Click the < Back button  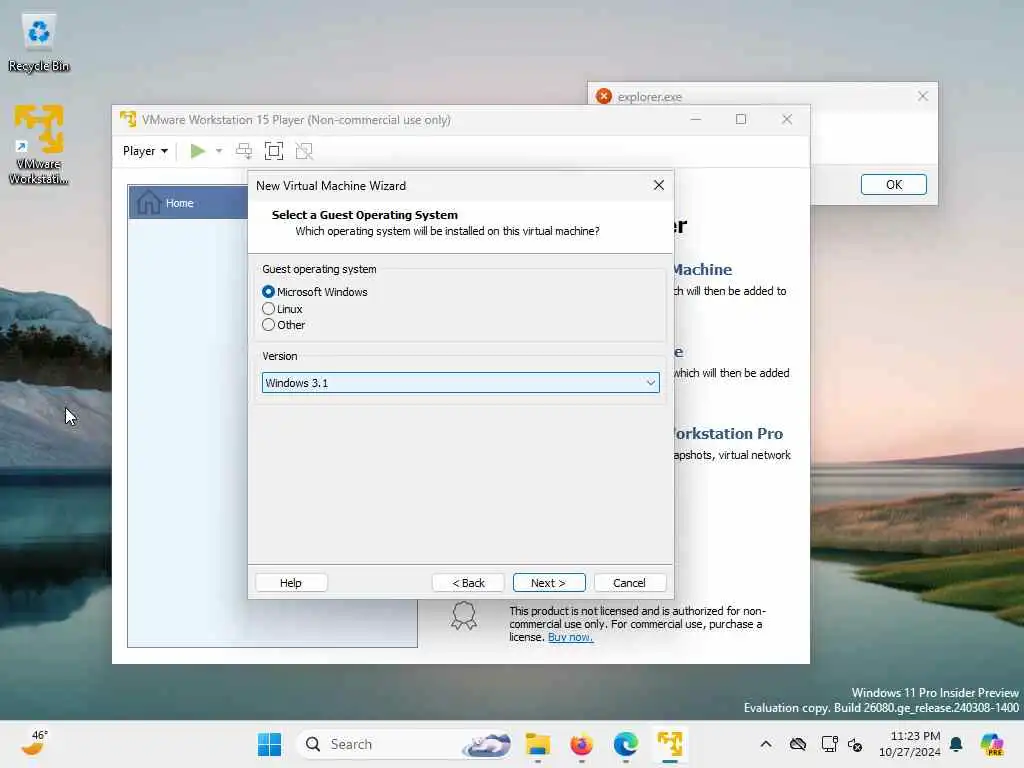[468, 583]
